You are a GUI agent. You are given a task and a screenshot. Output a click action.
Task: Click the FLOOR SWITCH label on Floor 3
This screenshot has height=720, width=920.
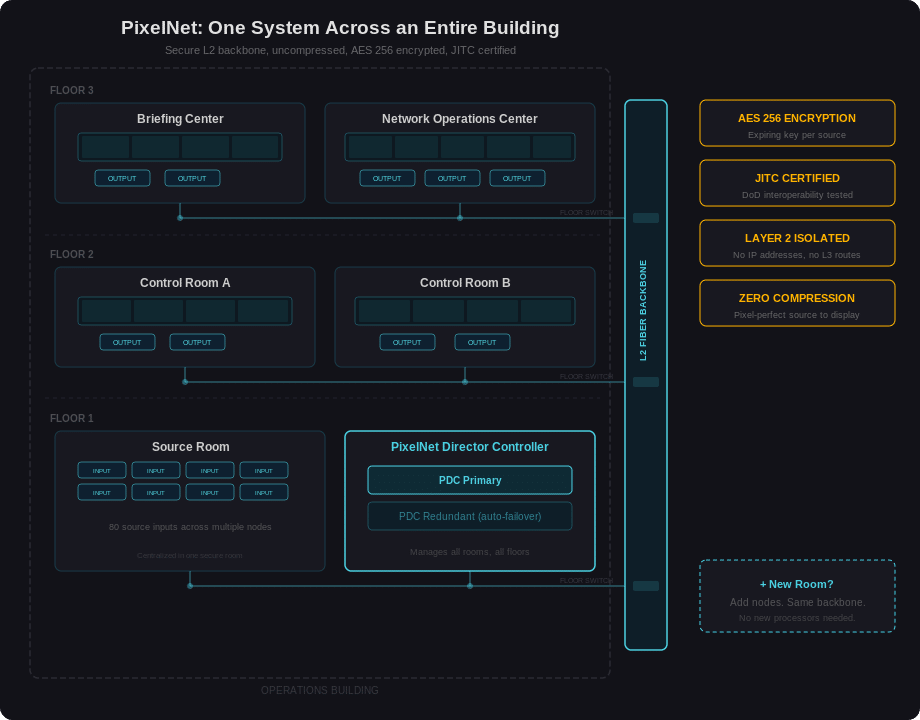(x=586, y=212)
